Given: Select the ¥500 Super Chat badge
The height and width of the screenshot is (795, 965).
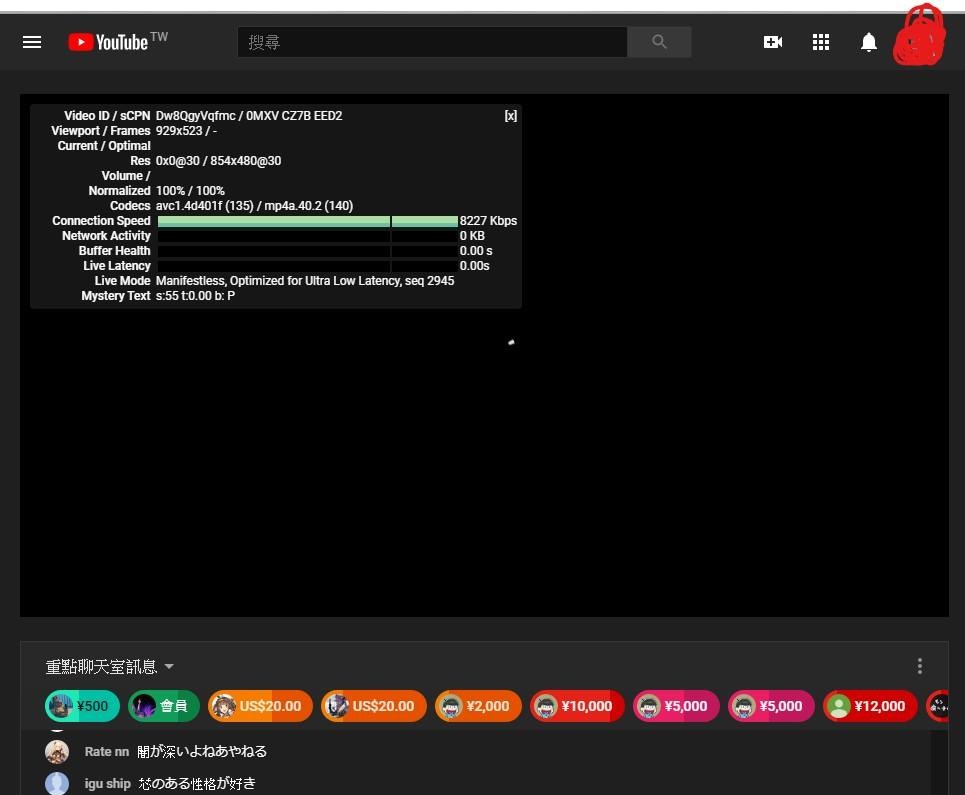Looking at the screenshot, I should pyautogui.click(x=82, y=706).
